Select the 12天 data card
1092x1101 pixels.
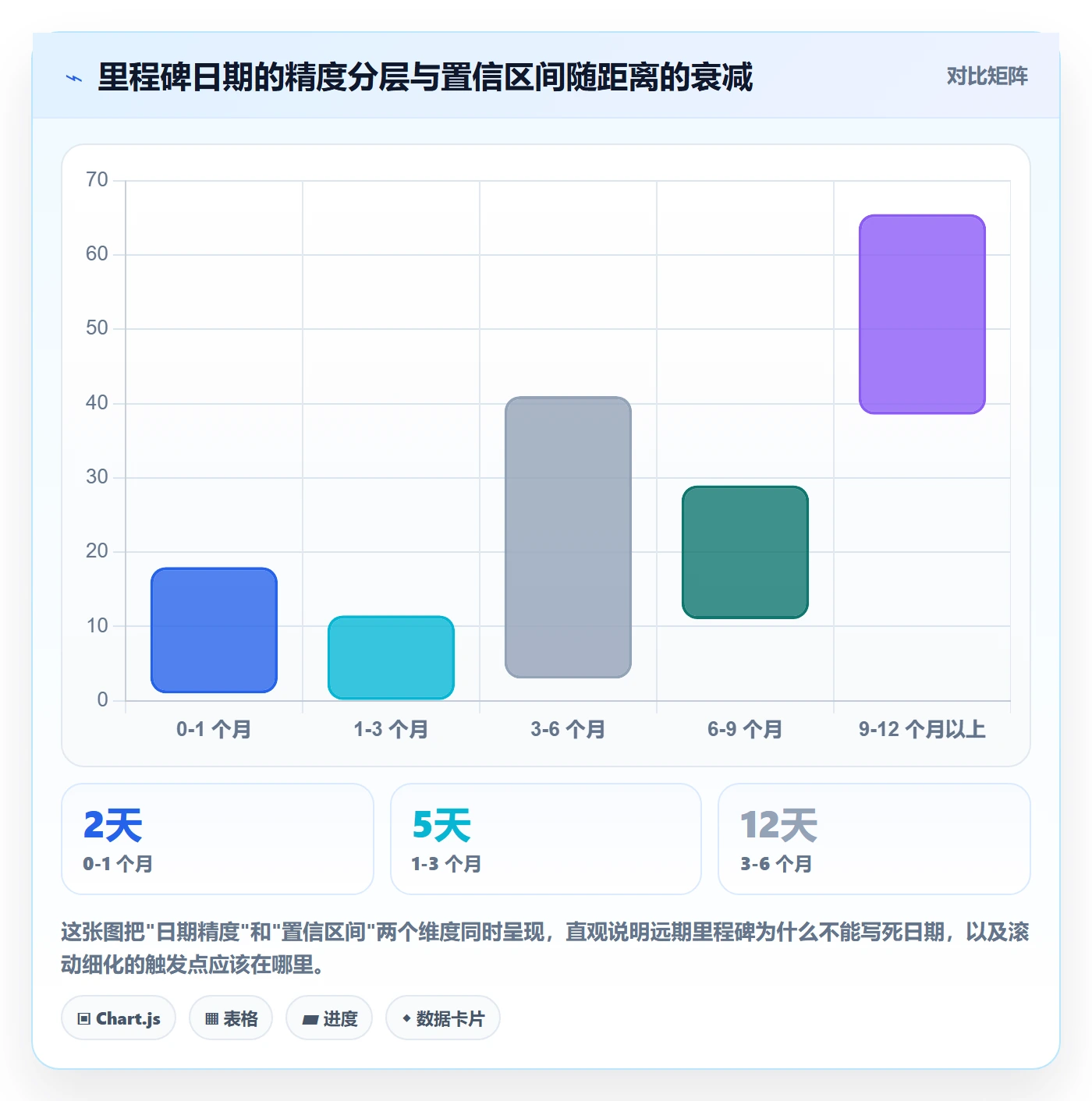874,839
